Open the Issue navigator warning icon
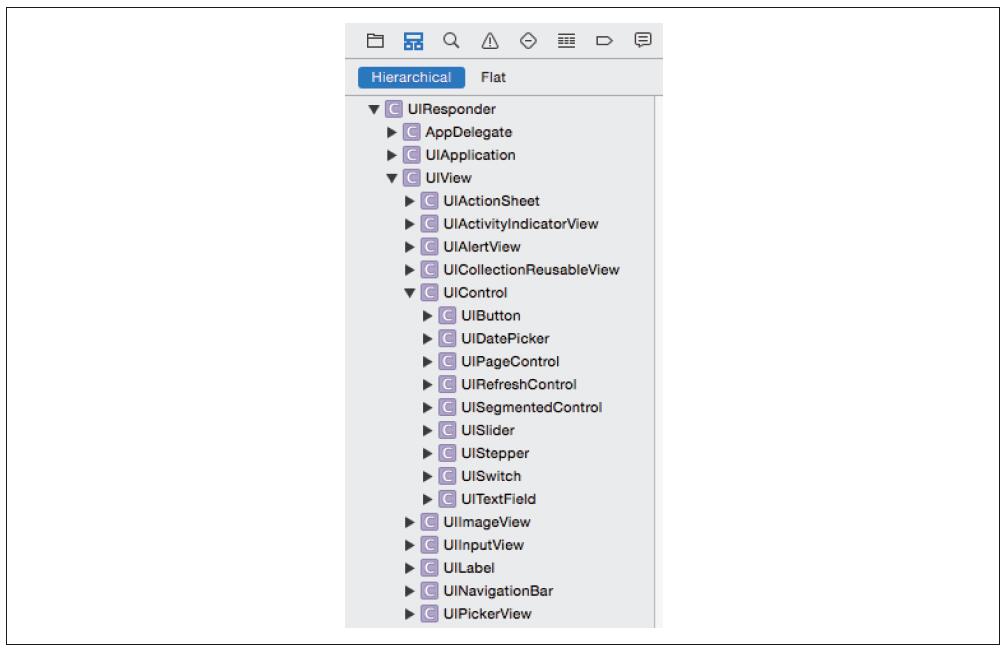Screen dimensions: 1004x651 (490, 41)
